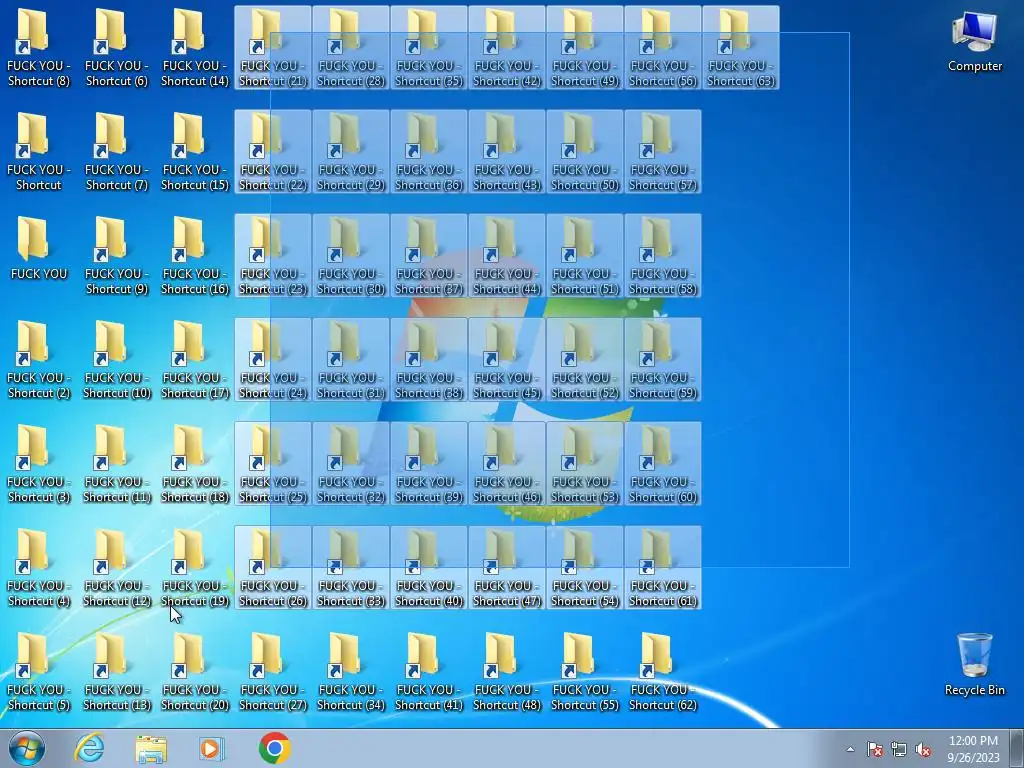Screen dimensions: 1024x768
Task: Select the Shortcut (34) folder
Action: (x=351, y=672)
